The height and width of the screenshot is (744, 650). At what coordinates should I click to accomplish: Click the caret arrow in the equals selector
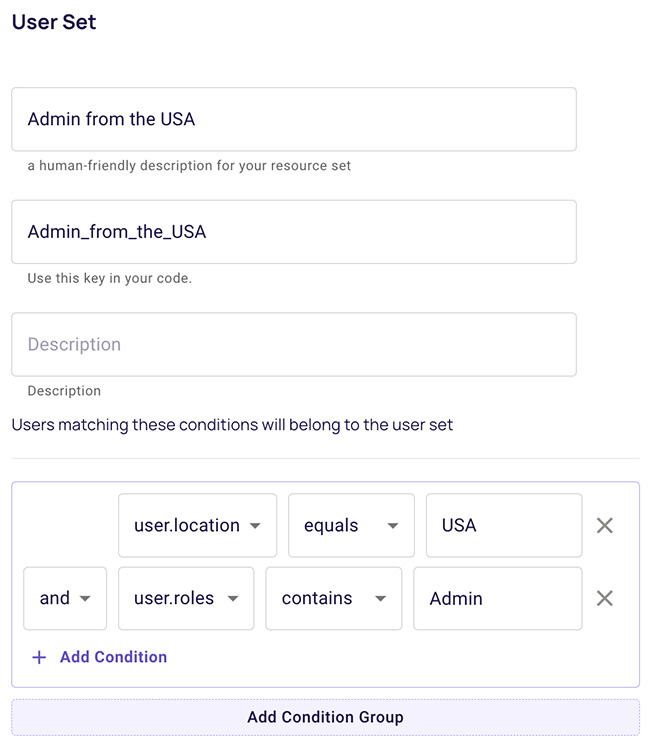coord(393,526)
